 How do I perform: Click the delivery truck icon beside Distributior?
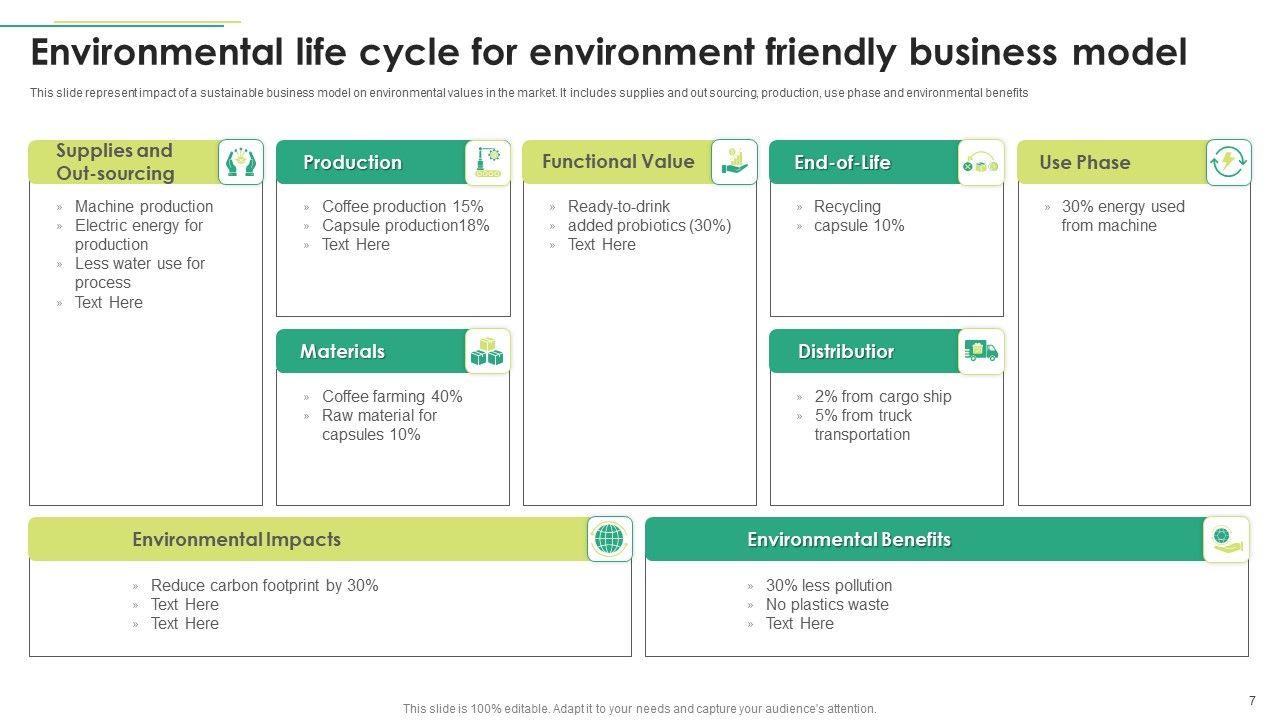981,351
